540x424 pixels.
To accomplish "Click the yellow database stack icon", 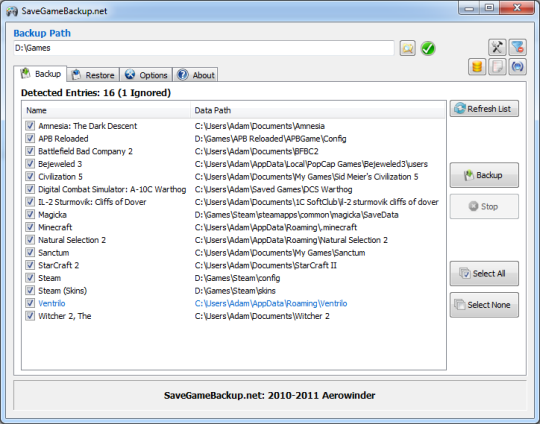I will 477,66.
